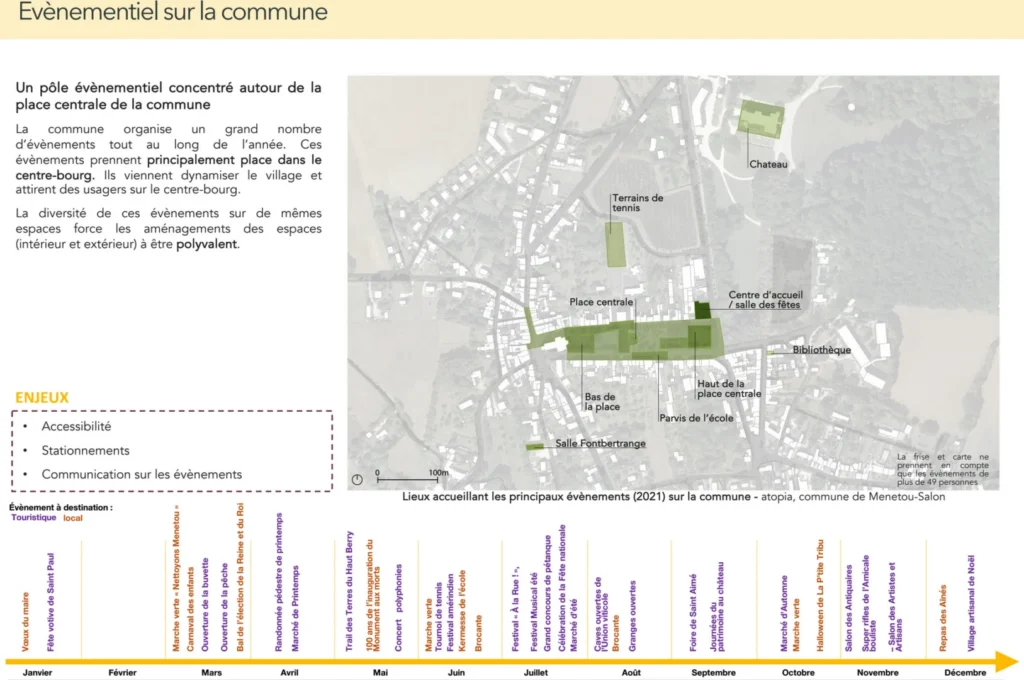Select the green tennis courts rectangle

(616, 243)
